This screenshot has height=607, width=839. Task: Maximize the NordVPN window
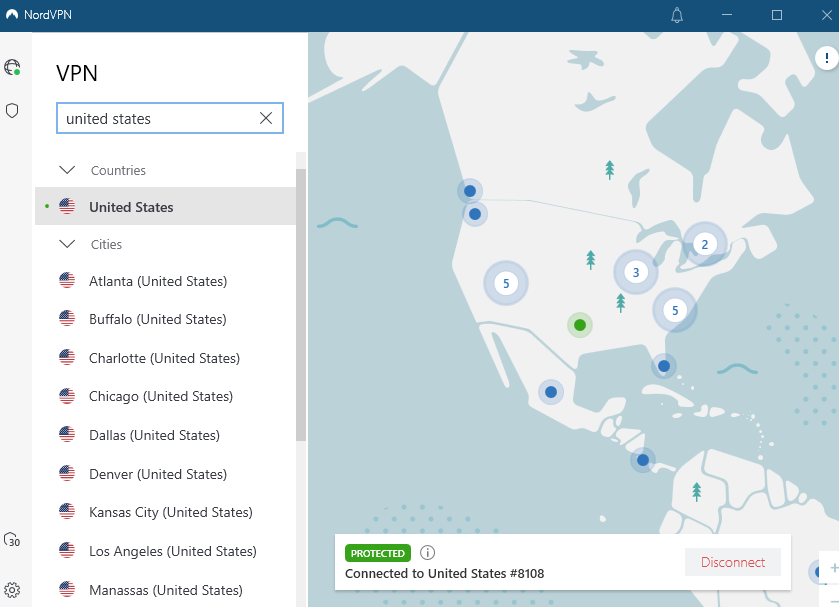pyautogui.click(x=777, y=15)
